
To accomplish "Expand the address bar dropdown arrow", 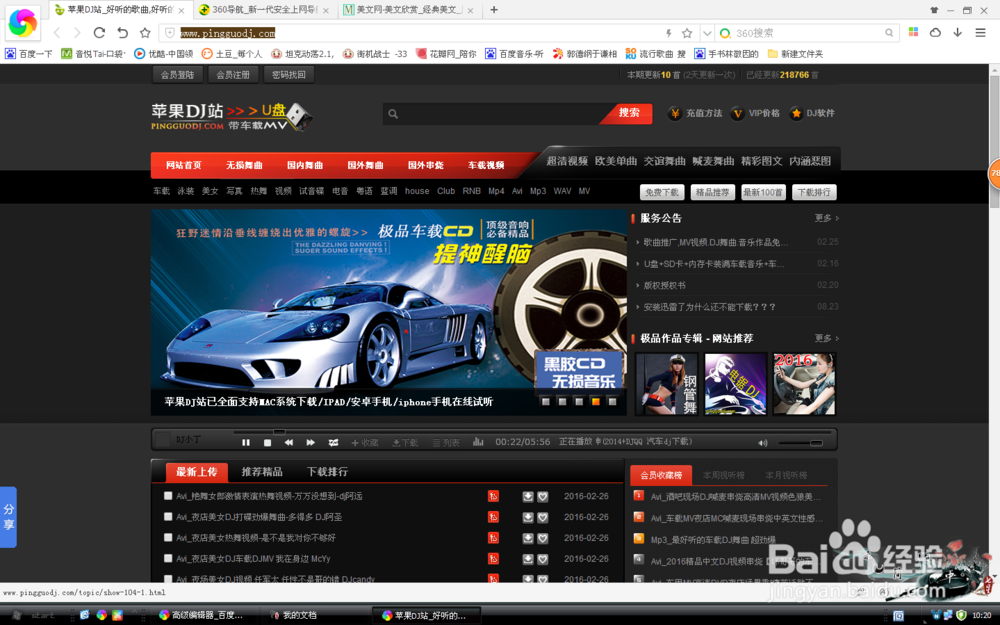I will pos(707,33).
